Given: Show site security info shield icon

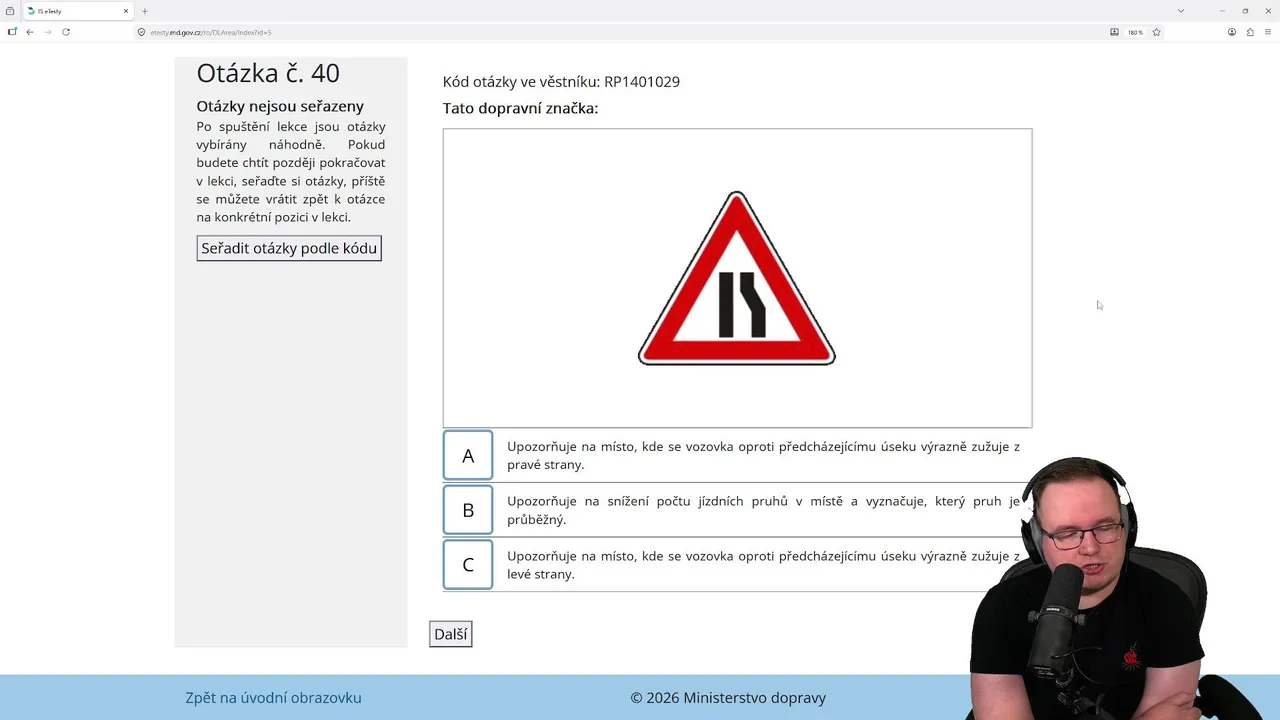Looking at the screenshot, I should click(141, 32).
